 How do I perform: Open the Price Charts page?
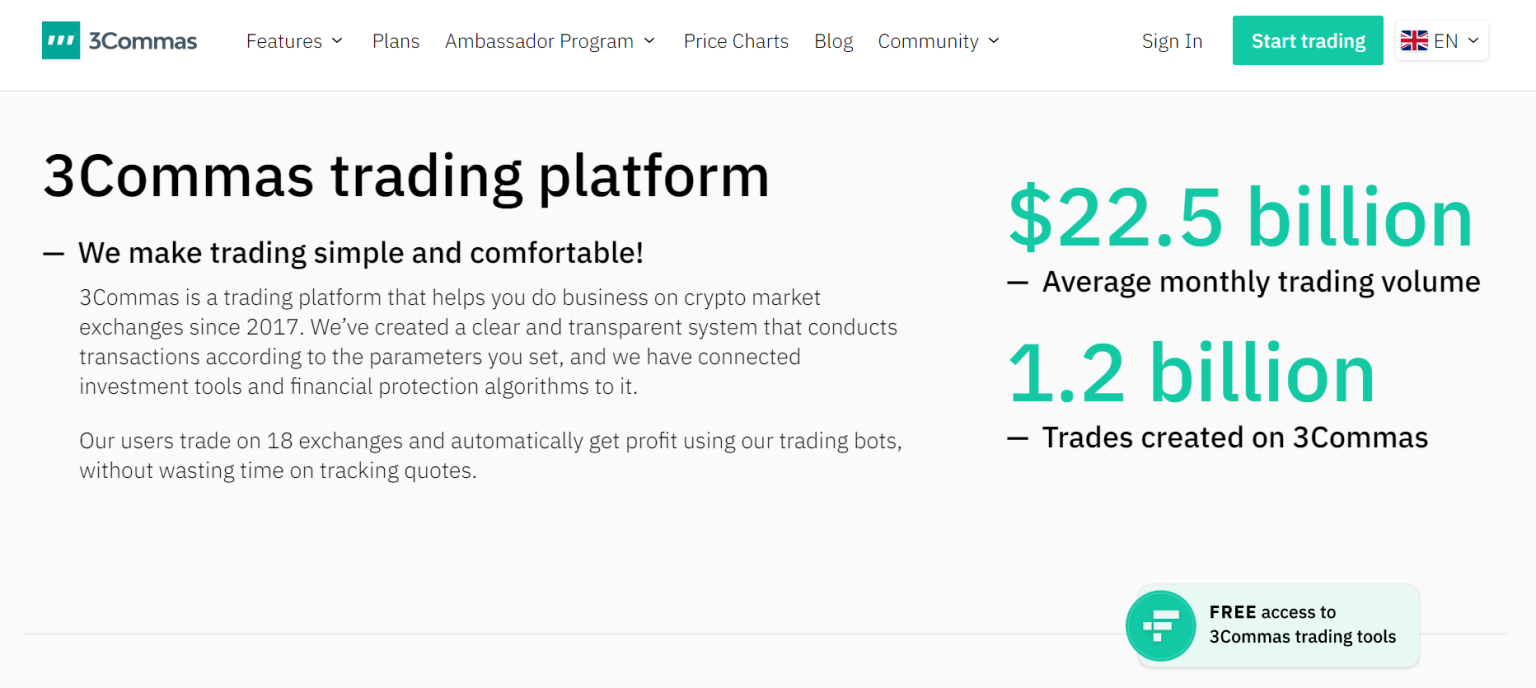click(x=736, y=41)
